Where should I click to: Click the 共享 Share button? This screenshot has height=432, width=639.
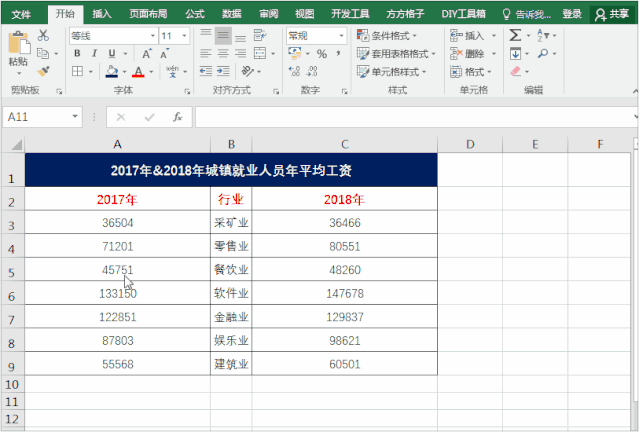coord(613,14)
